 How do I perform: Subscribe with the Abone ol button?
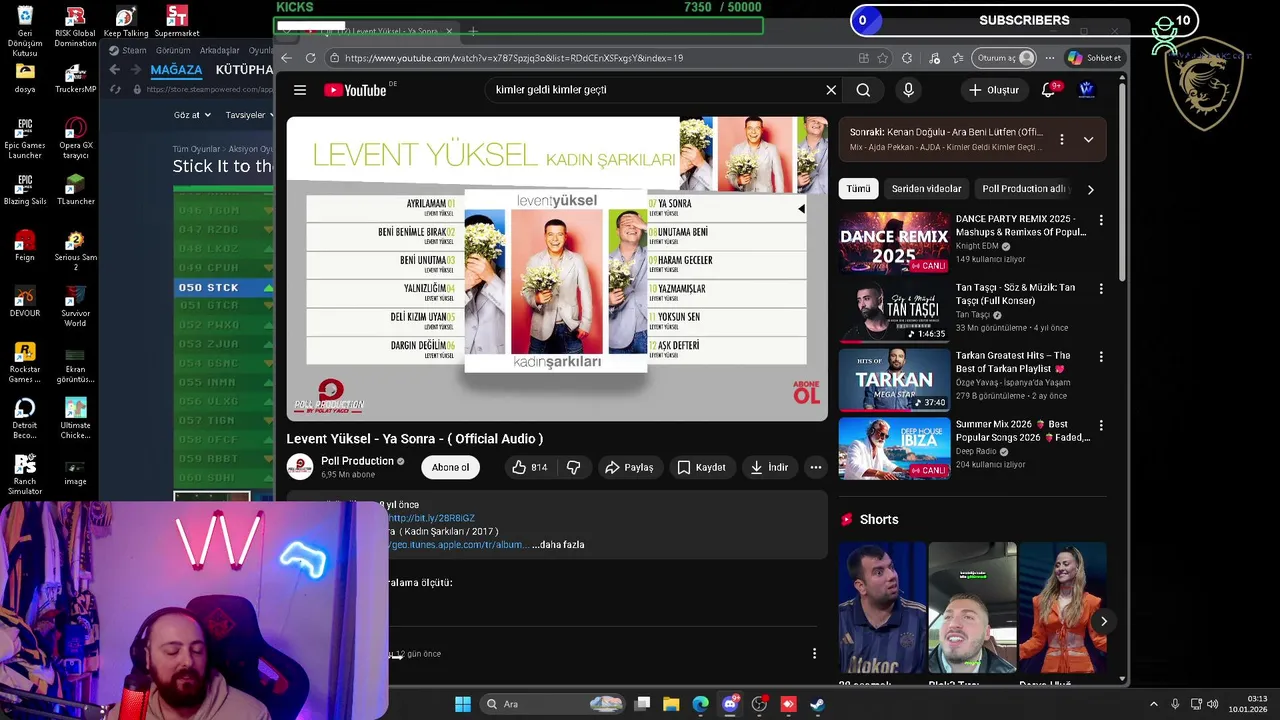pyautogui.click(x=450, y=467)
